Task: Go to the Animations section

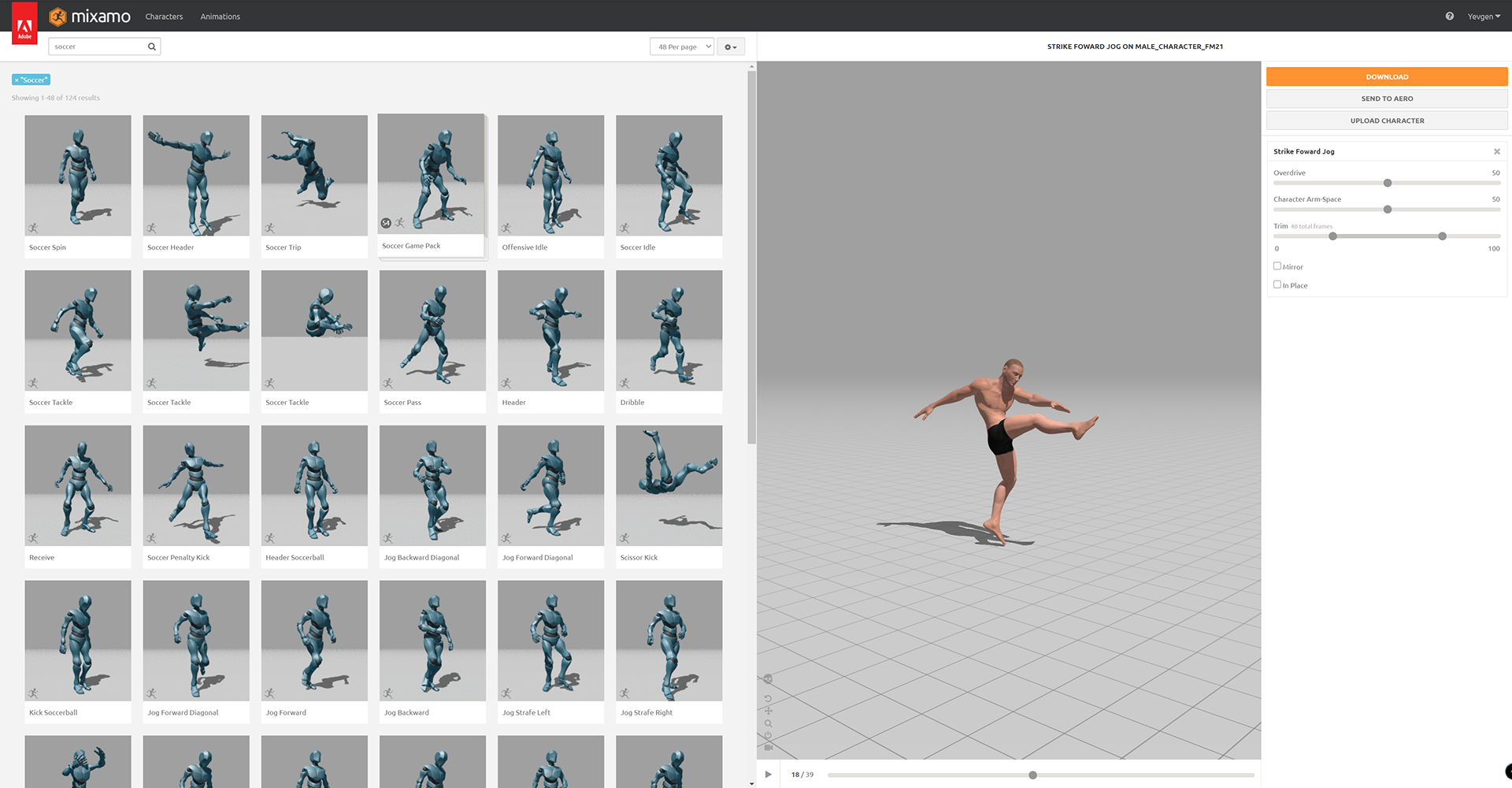Action: click(220, 16)
